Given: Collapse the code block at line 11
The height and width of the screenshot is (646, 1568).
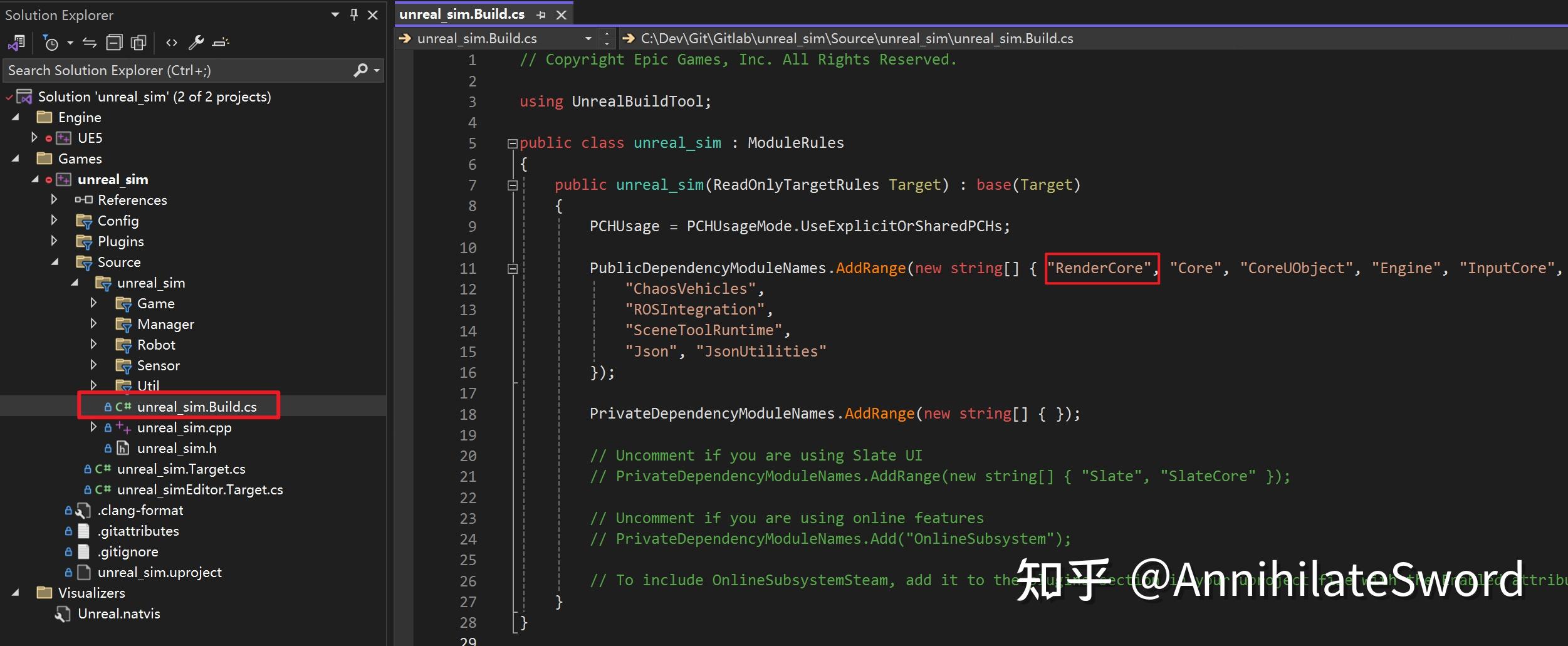Looking at the screenshot, I should [x=513, y=268].
